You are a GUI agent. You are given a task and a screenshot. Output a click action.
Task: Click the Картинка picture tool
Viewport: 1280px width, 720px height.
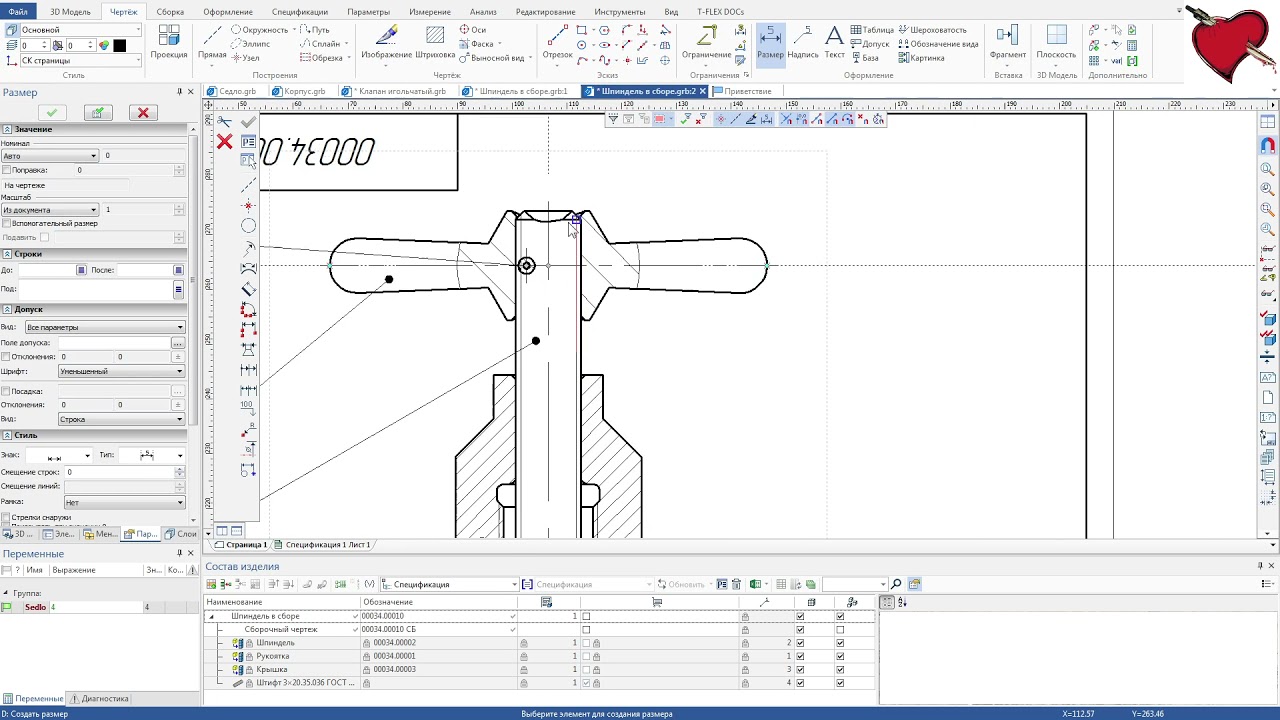(x=922, y=58)
